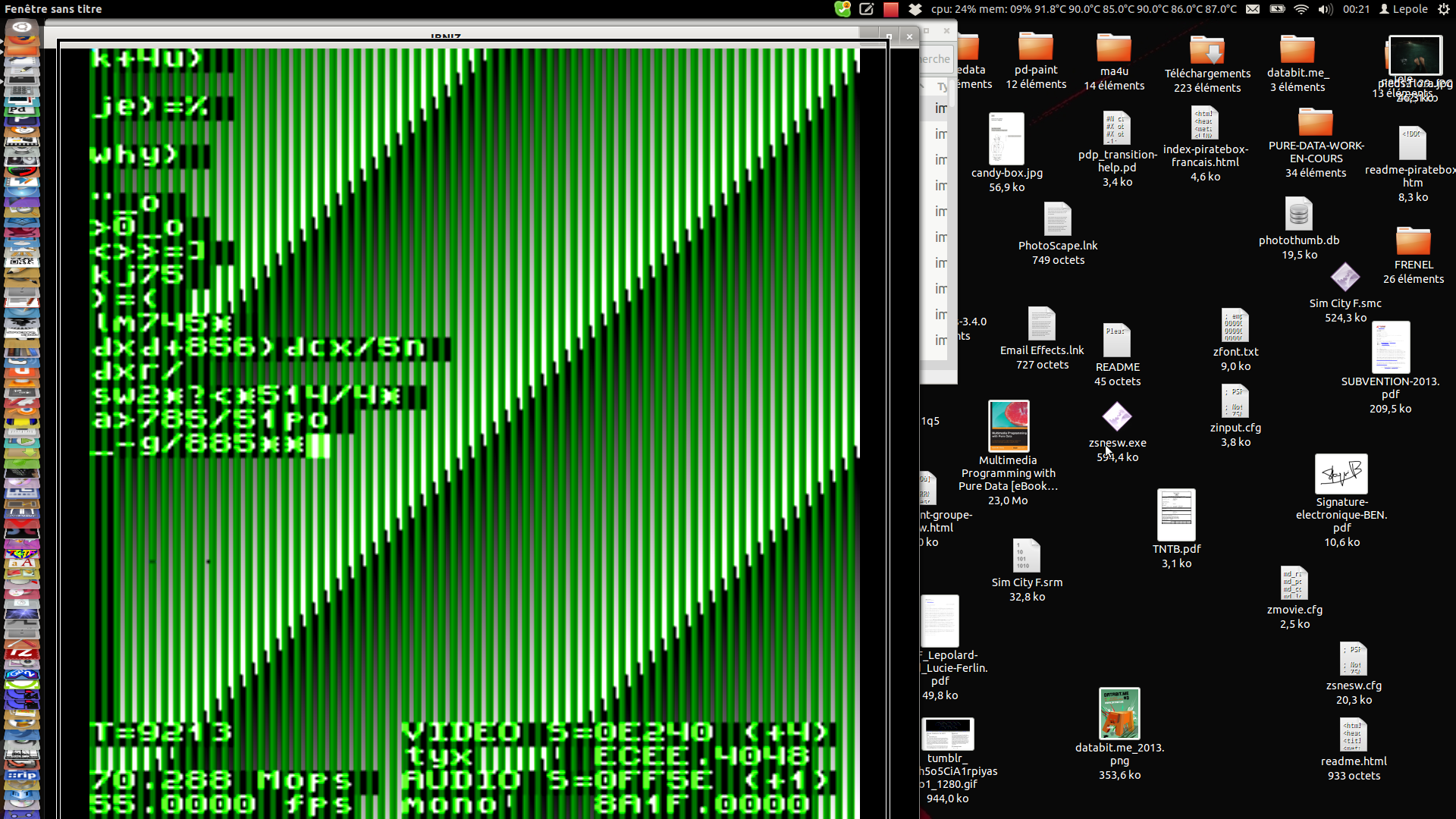Select the zsnesw.exe file icon

coord(1116,416)
